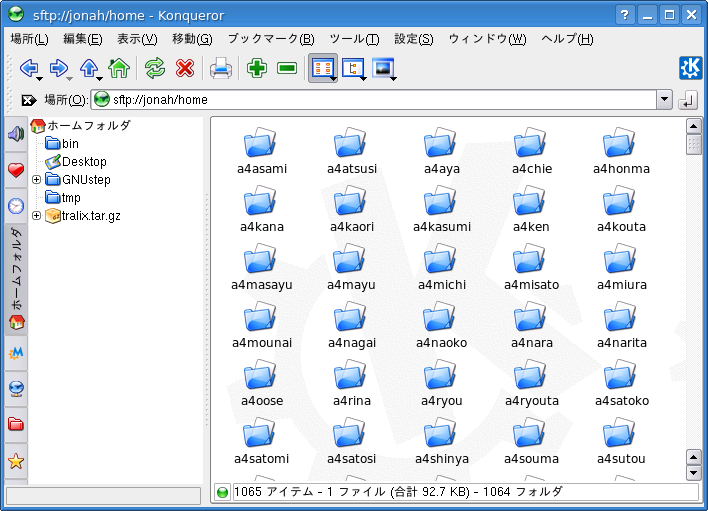Go back with the blue left arrow
This screenshot has height=511, width=708.
click(29, 69)
